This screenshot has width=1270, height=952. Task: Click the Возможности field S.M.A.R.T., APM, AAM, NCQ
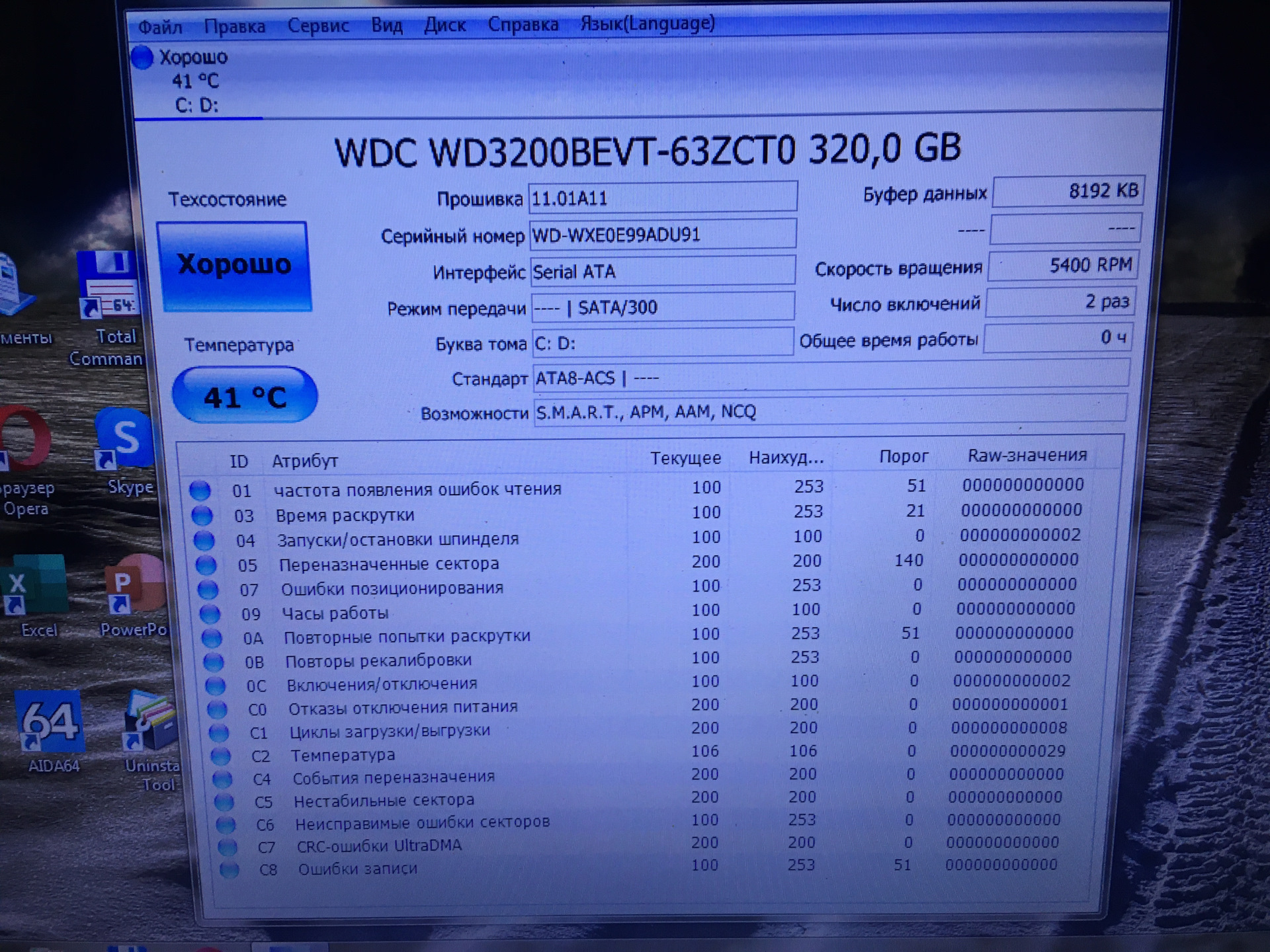pyautogui.click(x=831, y=411)
